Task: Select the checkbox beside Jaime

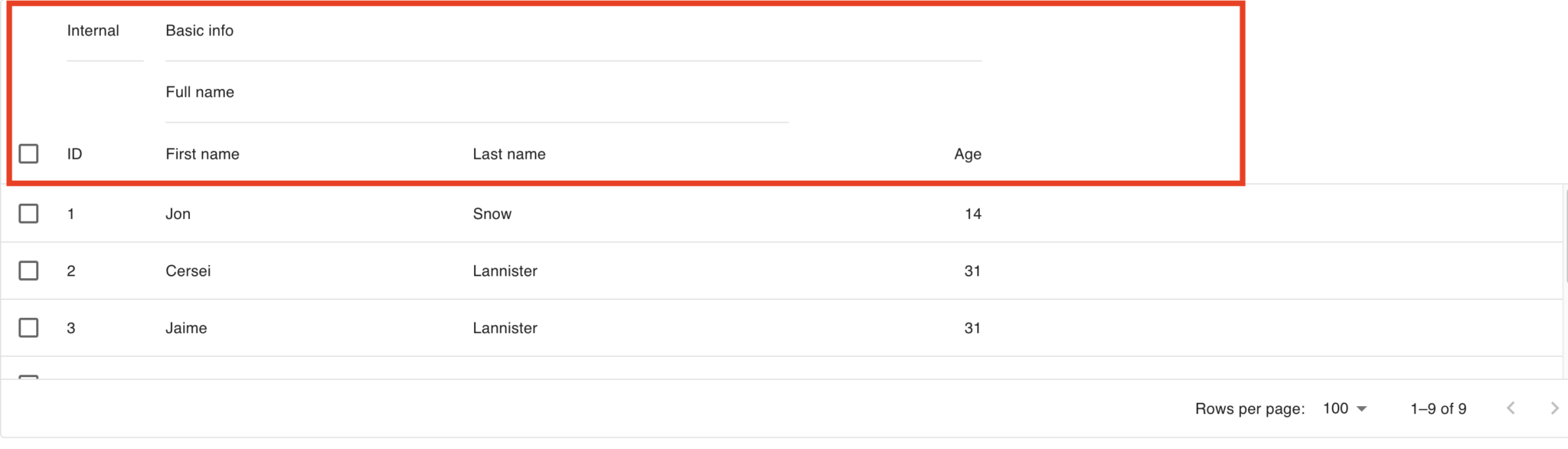Action: pyautogui.click(x=28, y=327)
